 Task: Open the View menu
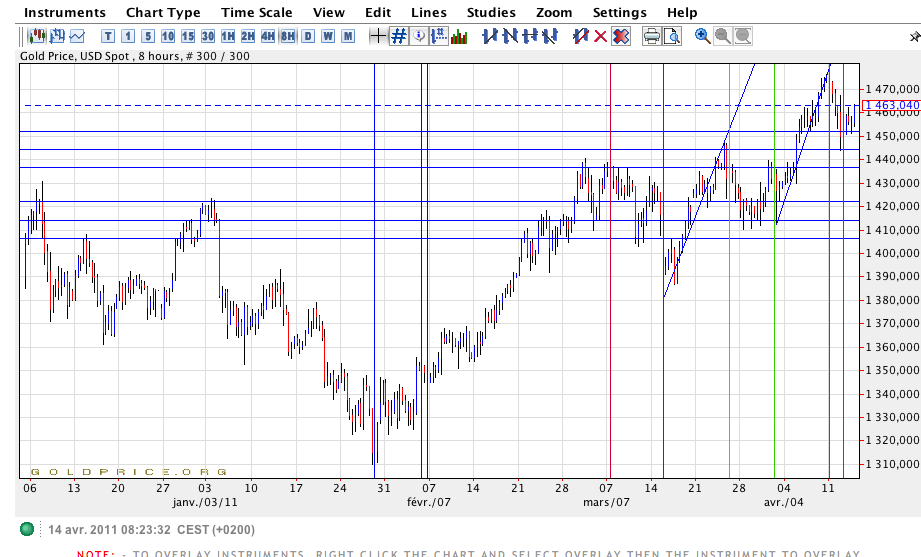pos(328,12)
